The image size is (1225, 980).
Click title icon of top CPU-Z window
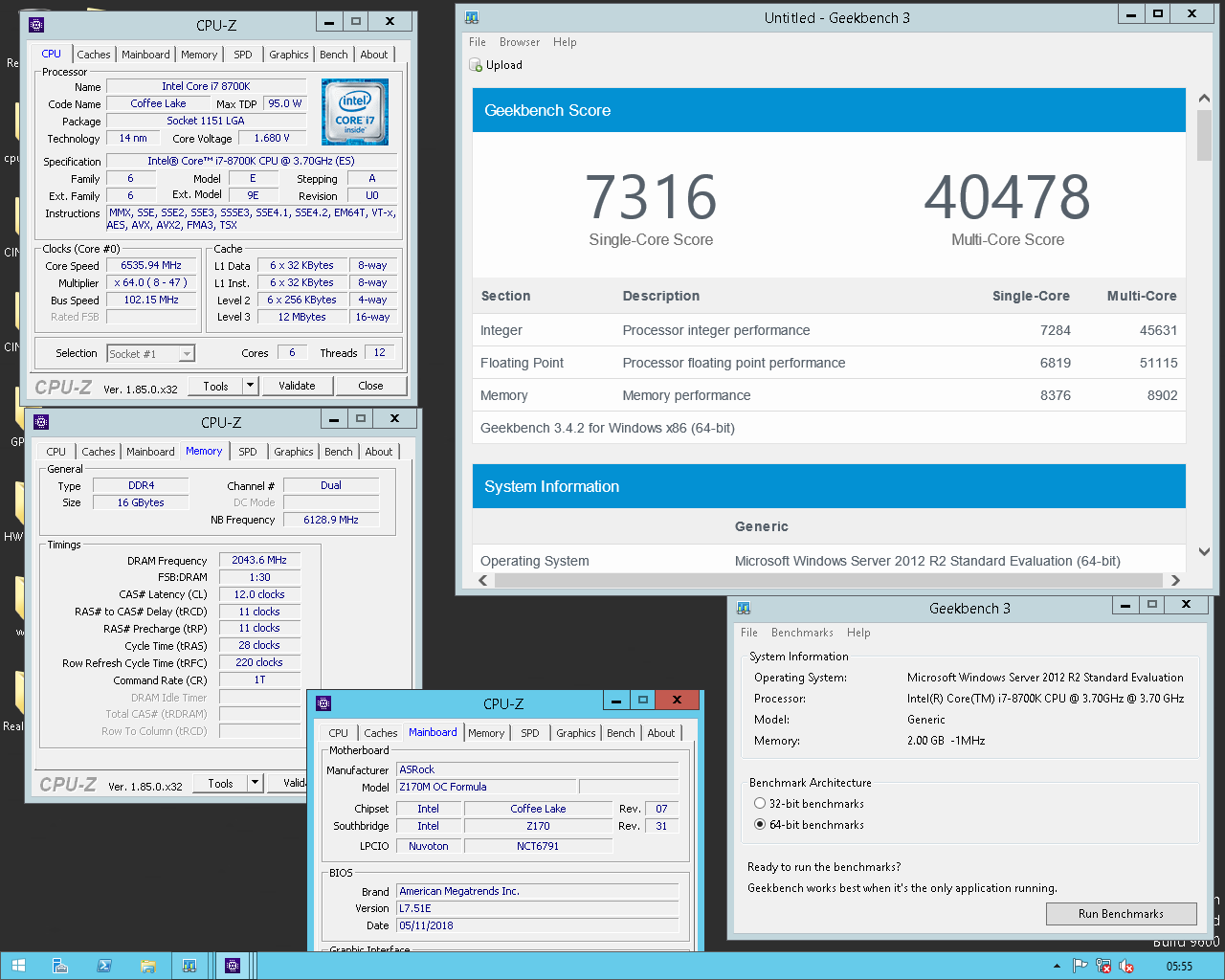click(36, 25)
